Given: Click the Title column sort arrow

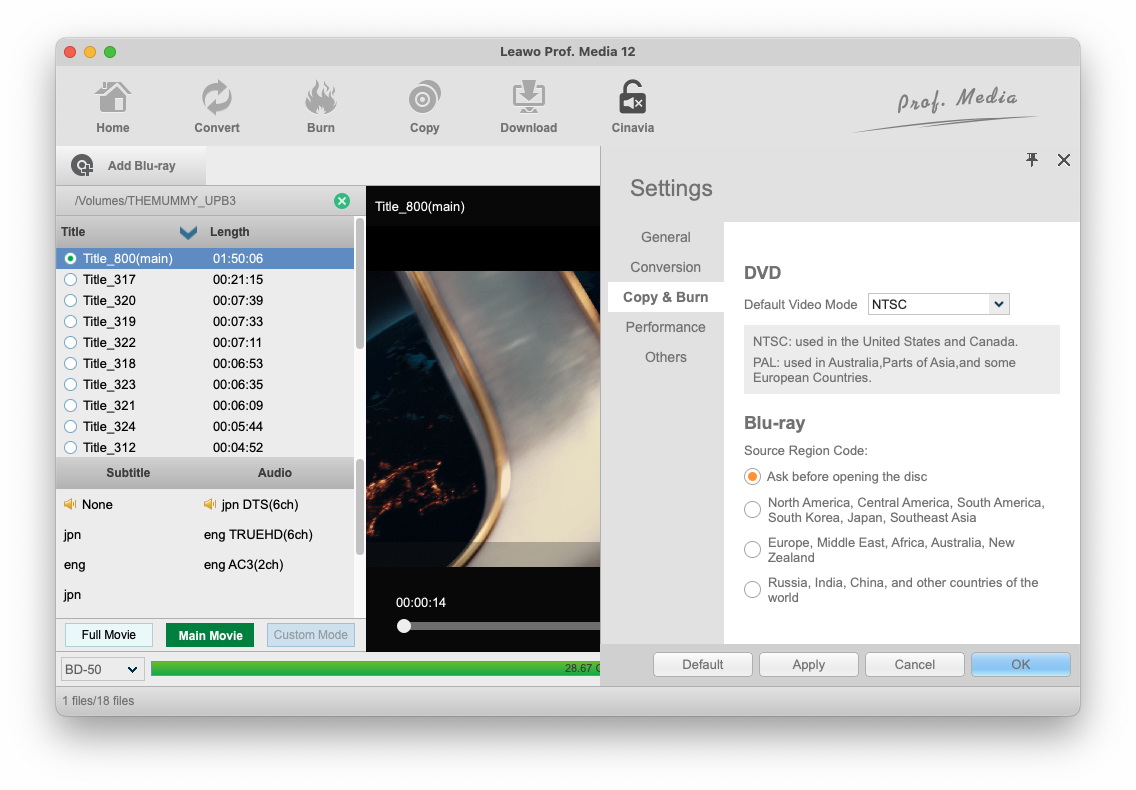Looking at the screenshot, I should click(188, 232).
